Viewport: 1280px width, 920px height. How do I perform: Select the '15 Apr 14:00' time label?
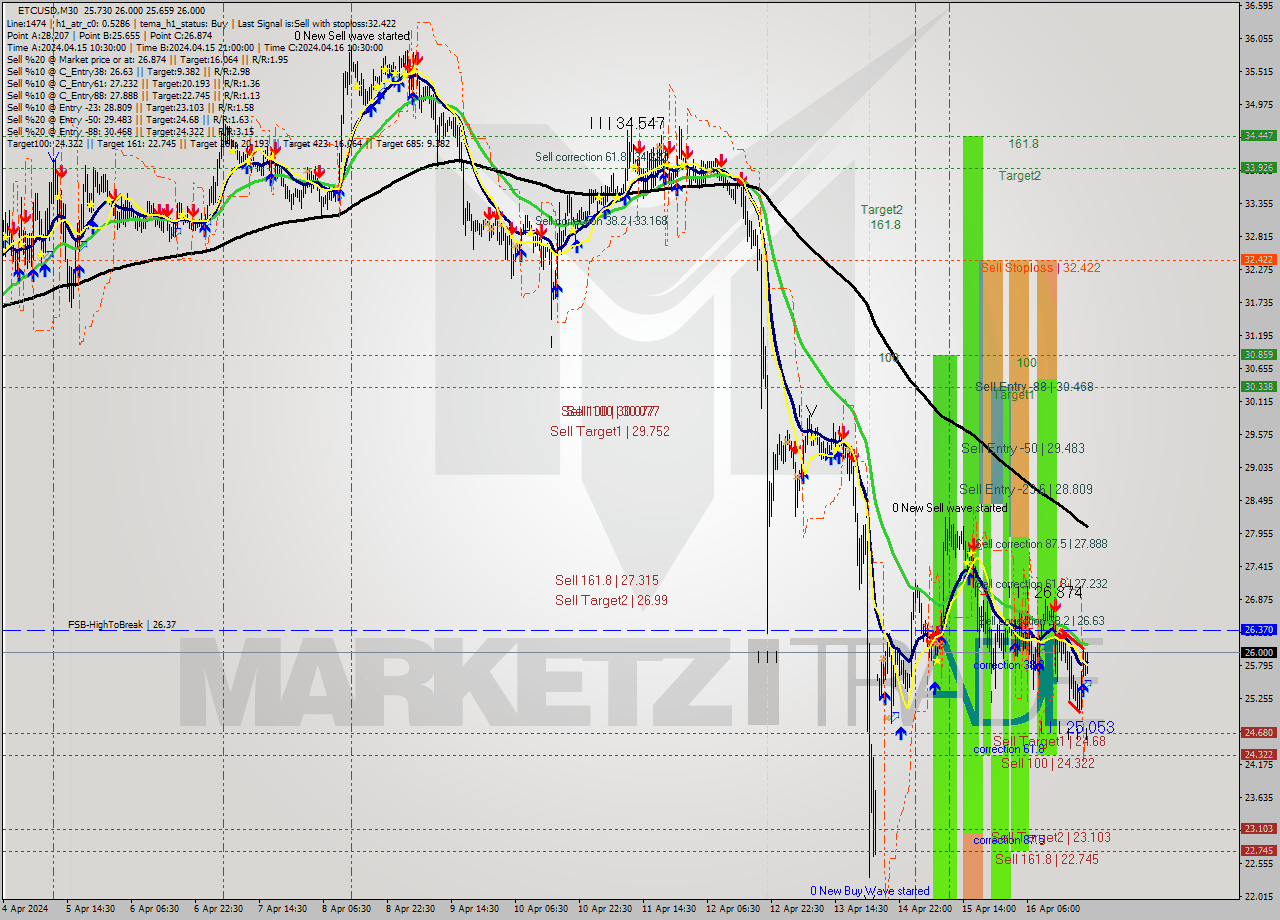tap(989, 909)
